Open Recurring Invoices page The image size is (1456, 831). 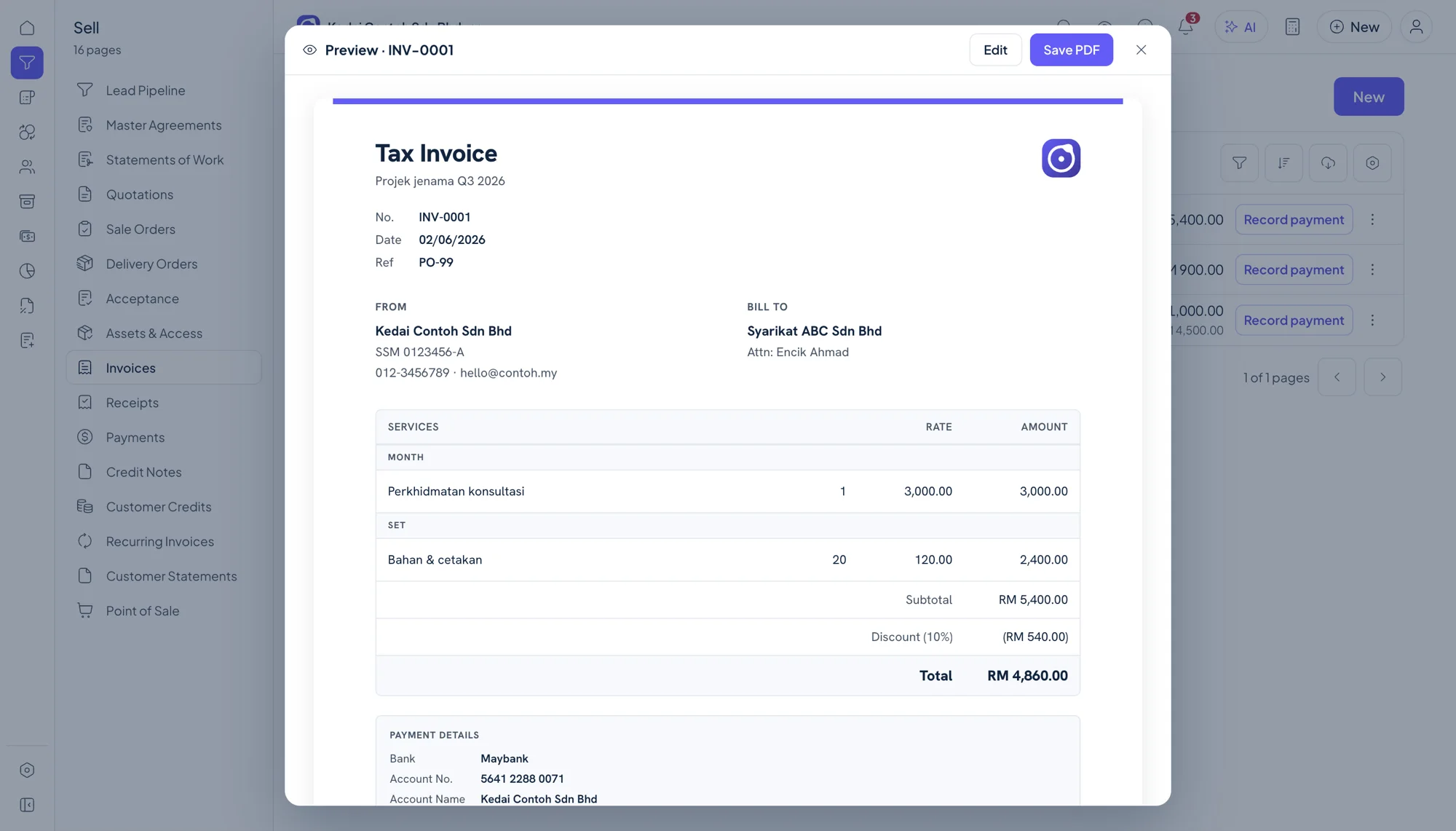pyautogui.click(x=164, y=542)
